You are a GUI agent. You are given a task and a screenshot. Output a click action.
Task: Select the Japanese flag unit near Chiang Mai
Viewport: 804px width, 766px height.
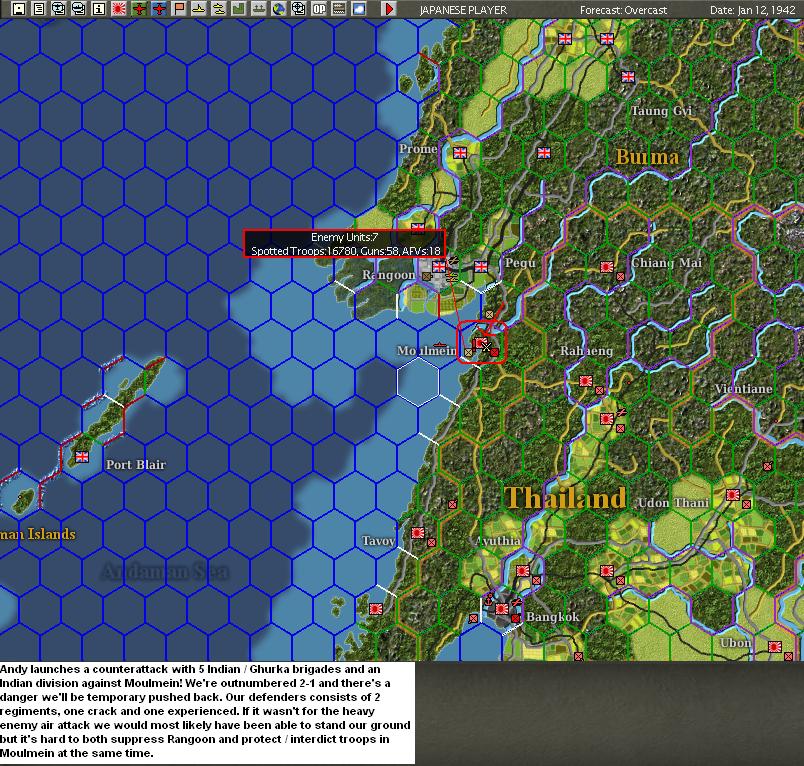click(607, 267)
